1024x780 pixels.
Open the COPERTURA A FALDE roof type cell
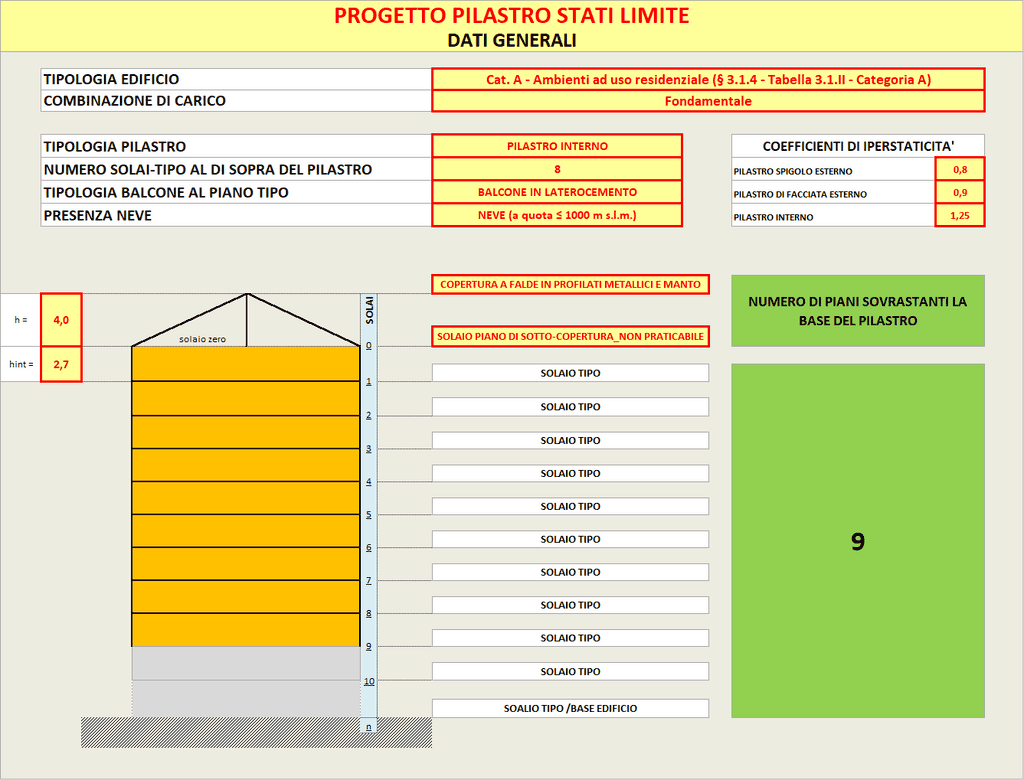click(570, 285)
